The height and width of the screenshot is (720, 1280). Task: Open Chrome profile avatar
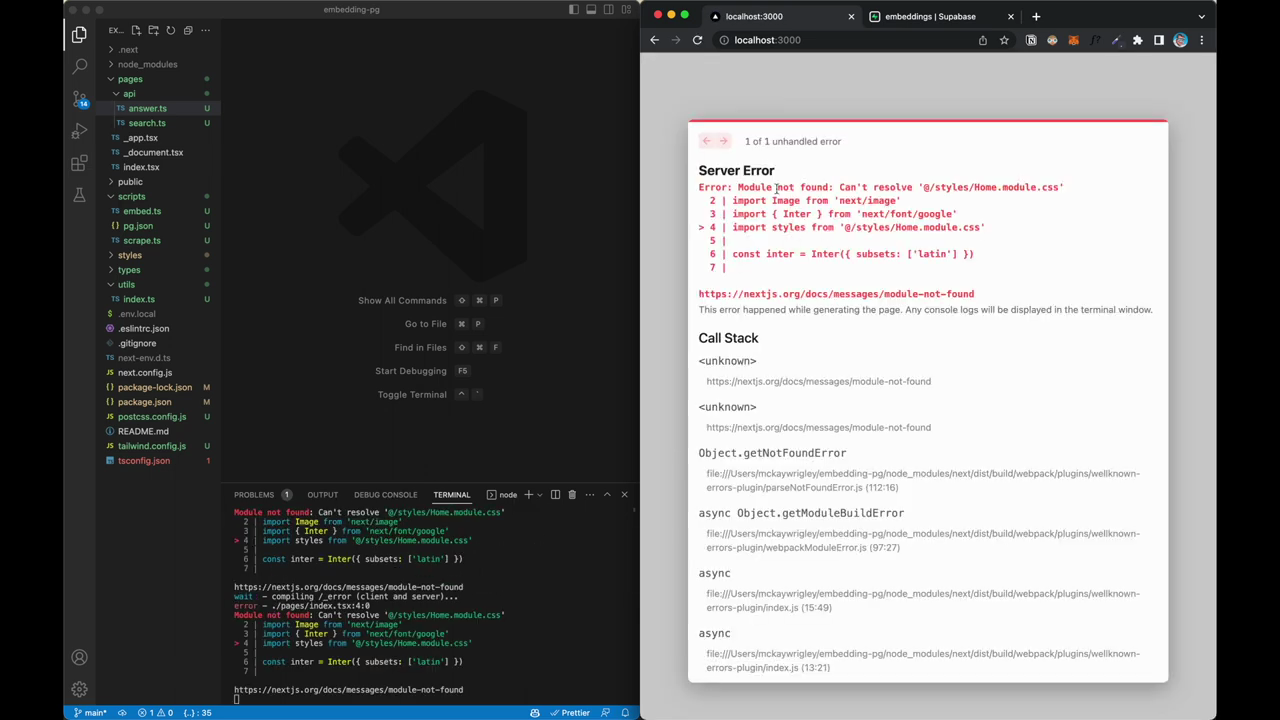1181,40
